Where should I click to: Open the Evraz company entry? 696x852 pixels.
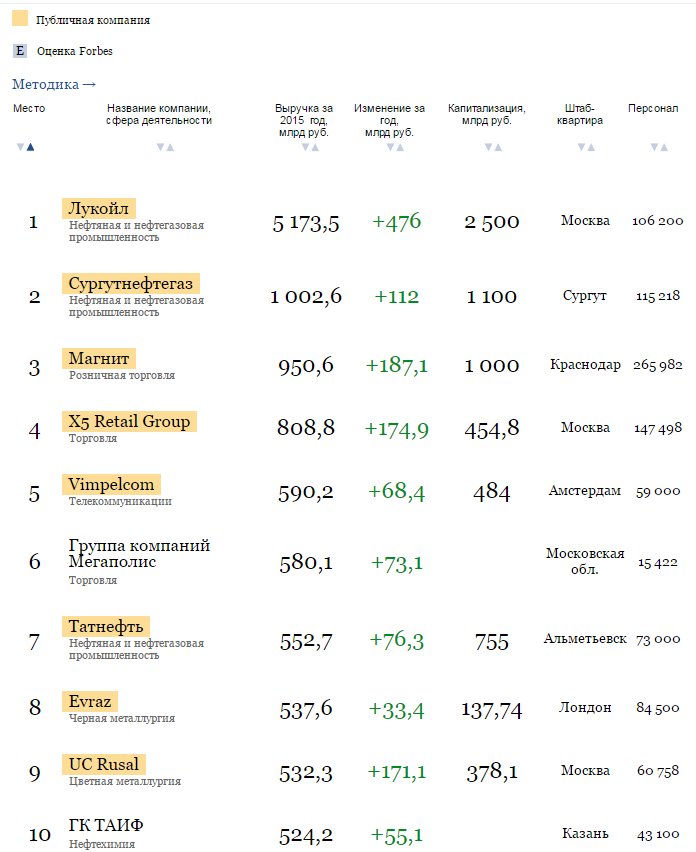[90, 701]
